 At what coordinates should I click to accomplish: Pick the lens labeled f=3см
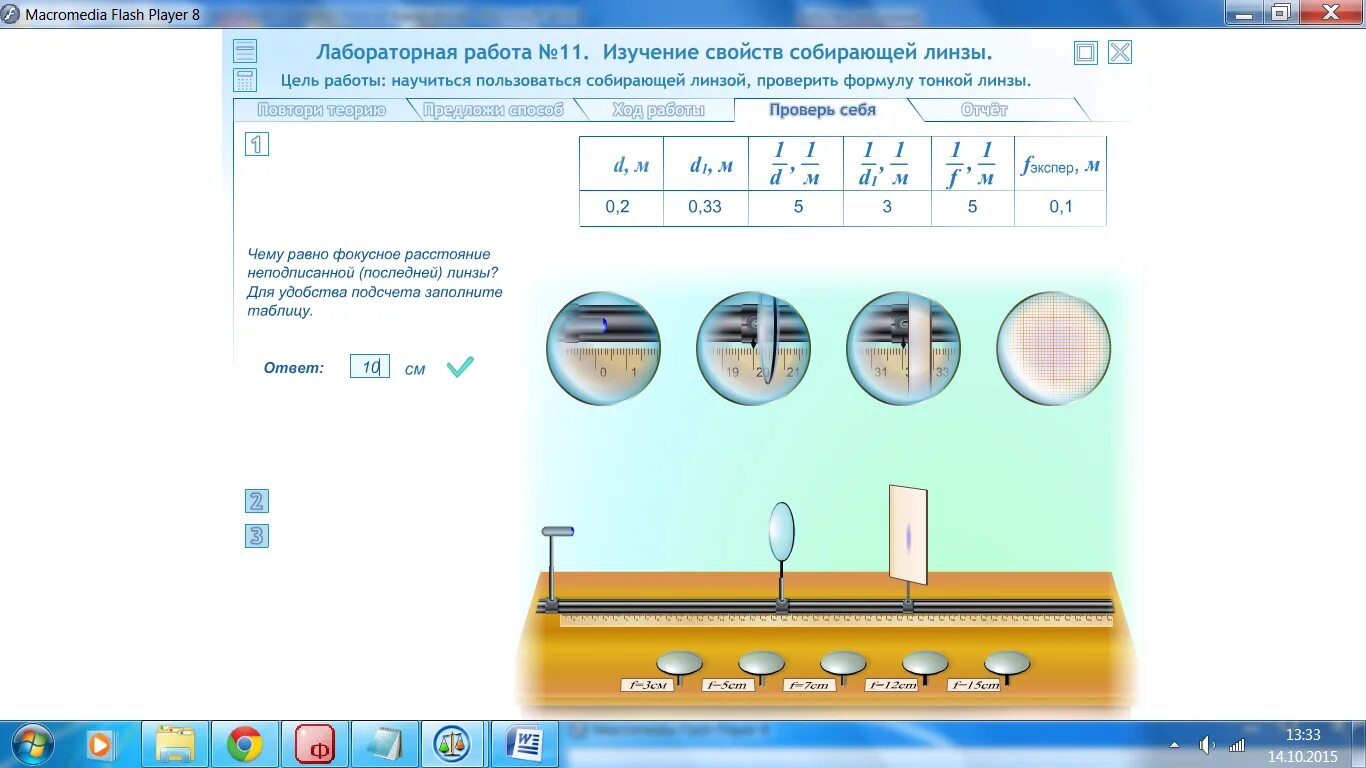pos(678,664)
